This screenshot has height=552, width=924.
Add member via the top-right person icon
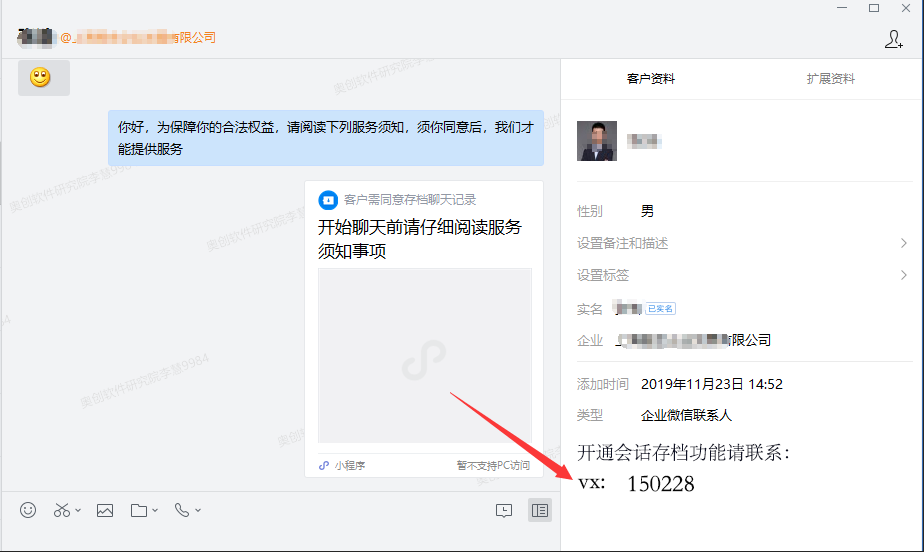click(893, 39)
